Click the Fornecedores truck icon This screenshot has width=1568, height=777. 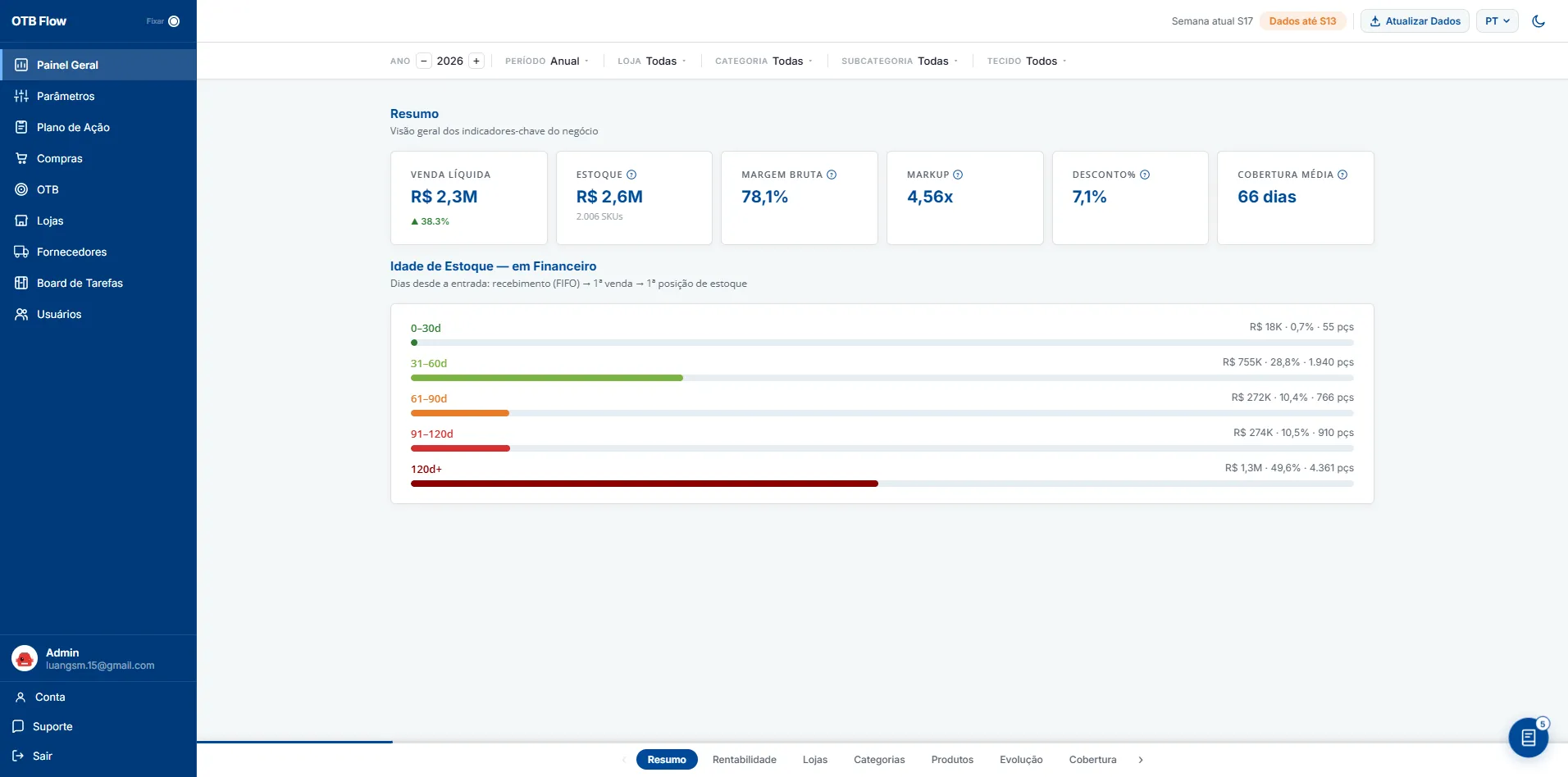[21, 252]
